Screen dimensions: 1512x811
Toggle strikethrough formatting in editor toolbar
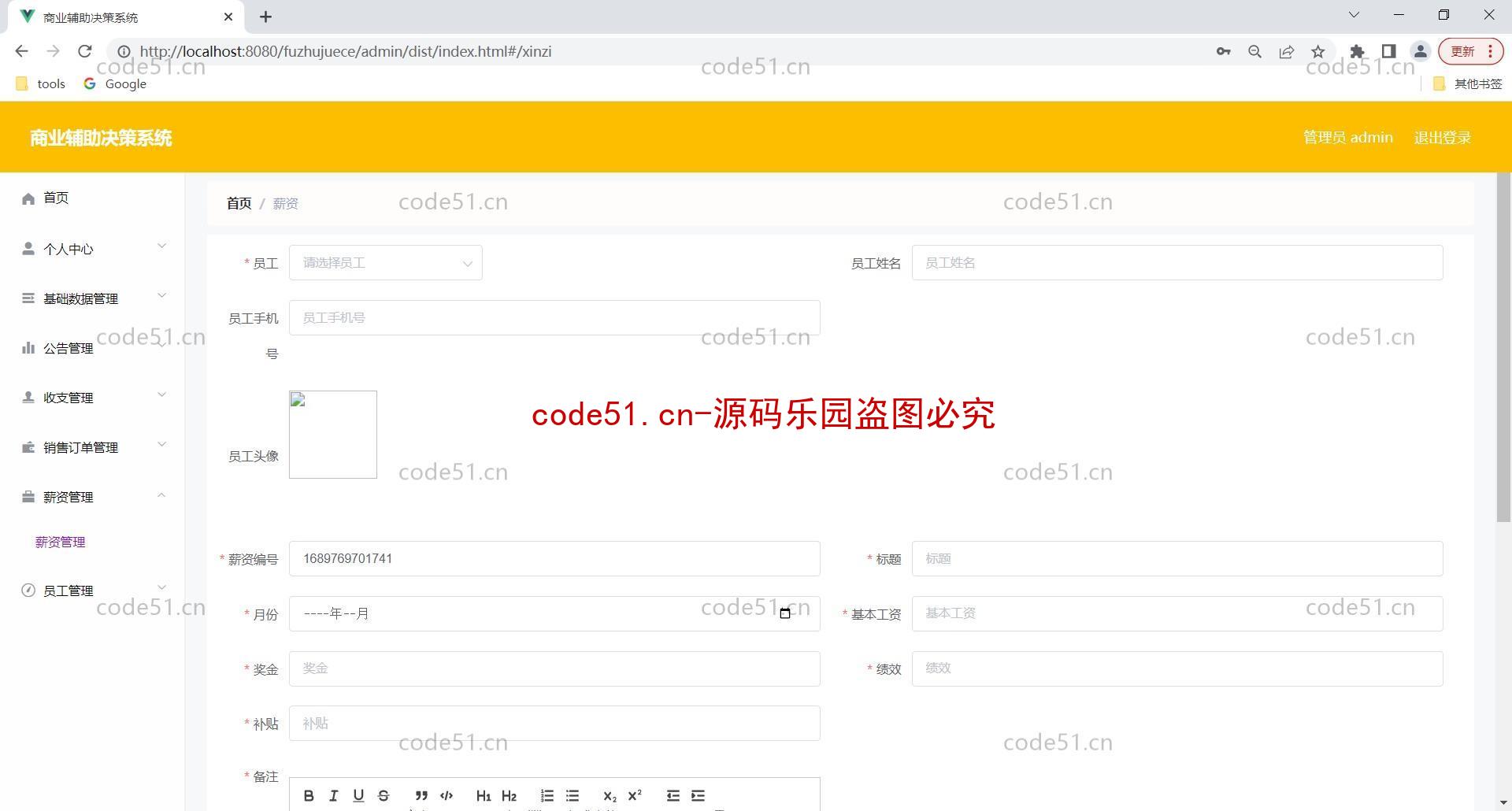pyautogui.click(x=384, y=795)
